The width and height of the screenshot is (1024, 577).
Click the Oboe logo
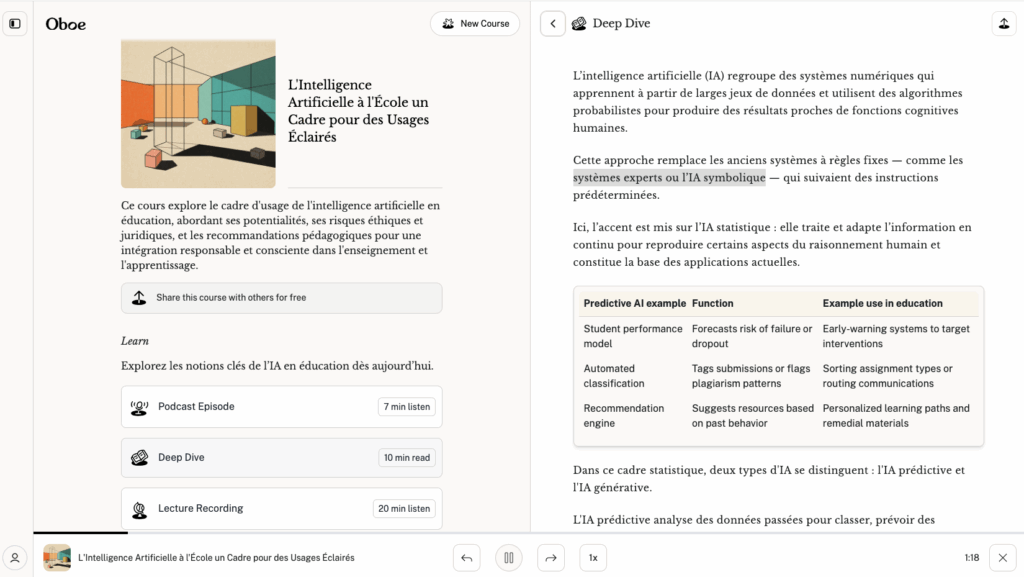66,24
